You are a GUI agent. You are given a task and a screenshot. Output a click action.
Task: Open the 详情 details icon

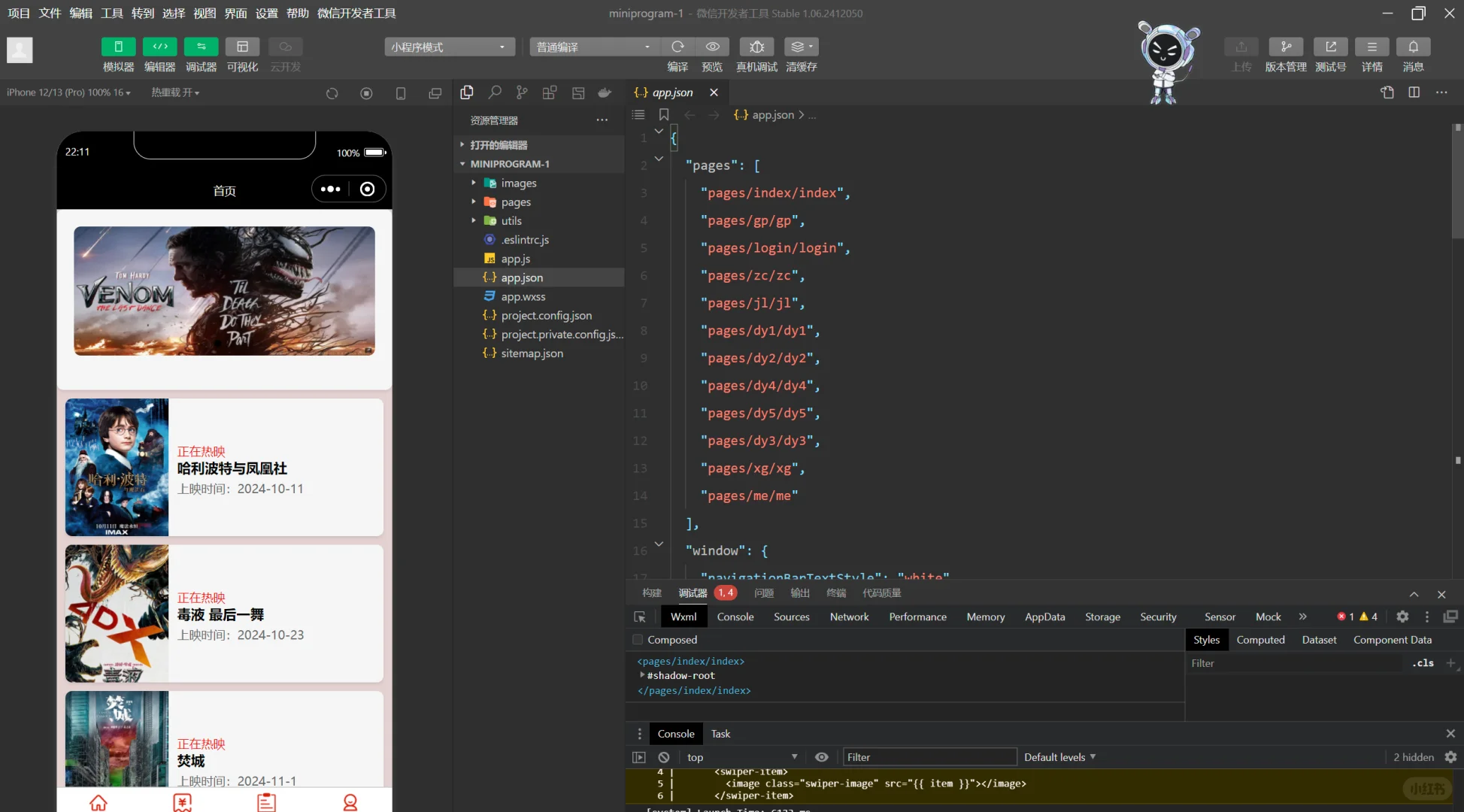pos(1372,47)
